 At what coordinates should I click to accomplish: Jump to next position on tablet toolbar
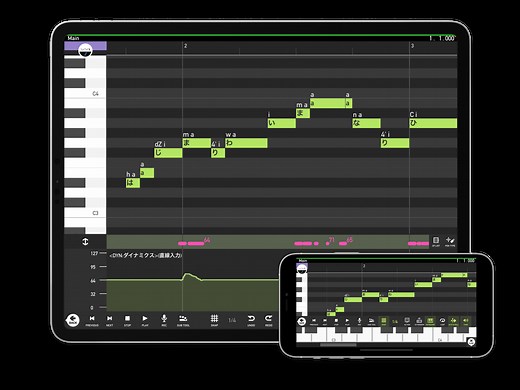pyautogui.click(x=110, y=320)
